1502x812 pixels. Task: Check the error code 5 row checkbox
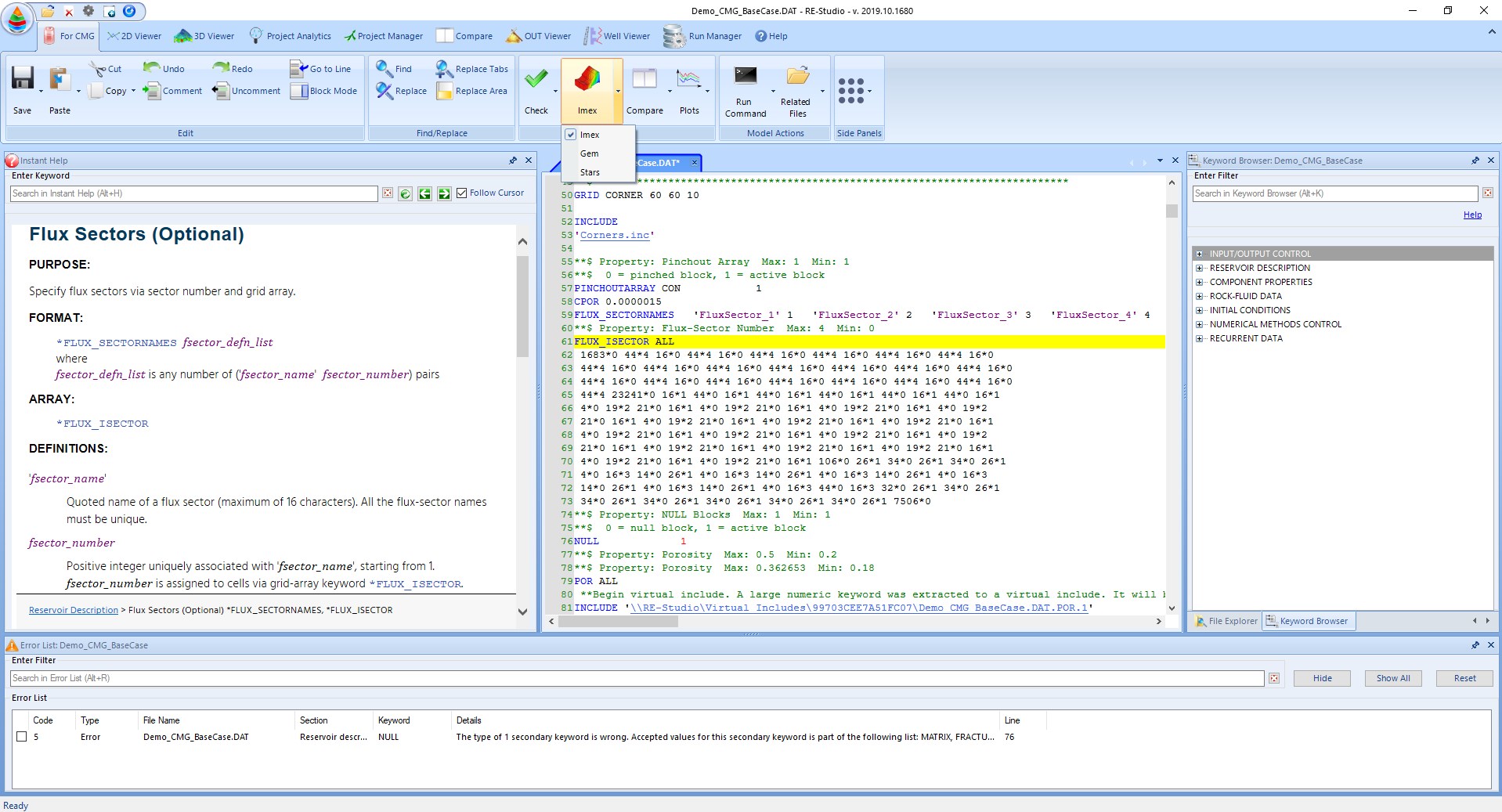(22, 737)
